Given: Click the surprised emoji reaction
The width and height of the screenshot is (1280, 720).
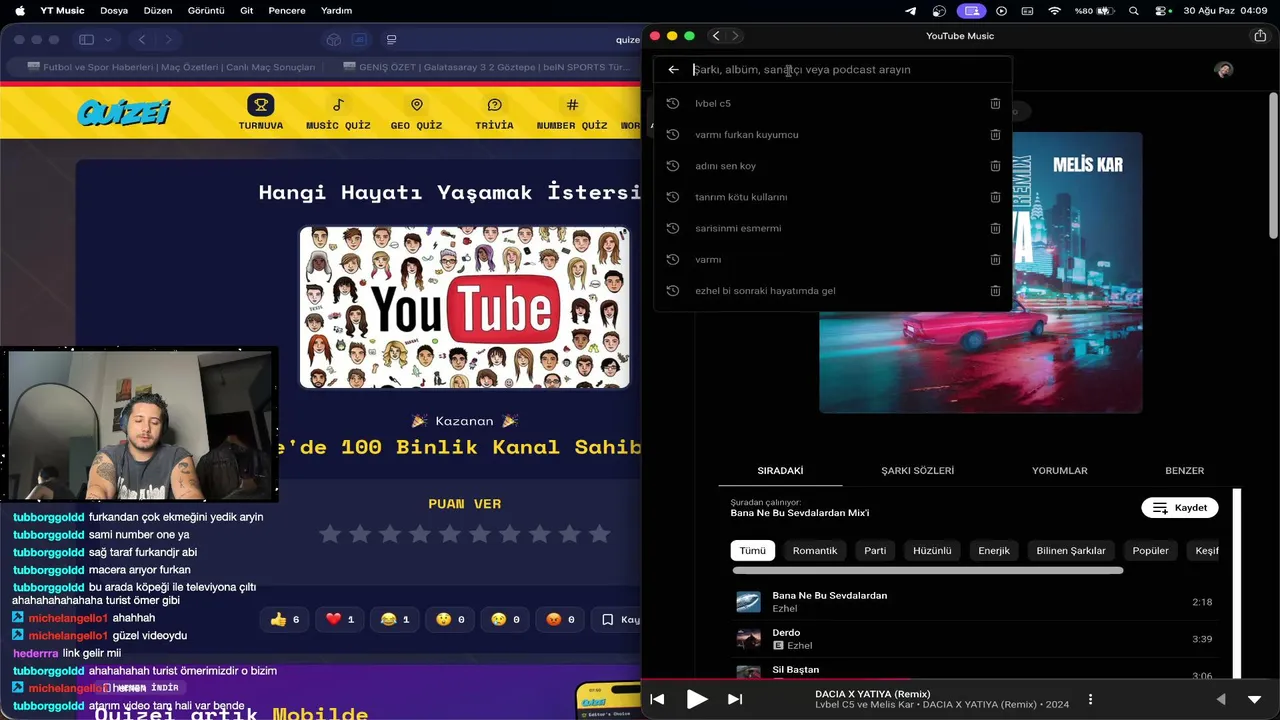Looking at the screenshot, I should pyautogui.click(x=450, y=620).
